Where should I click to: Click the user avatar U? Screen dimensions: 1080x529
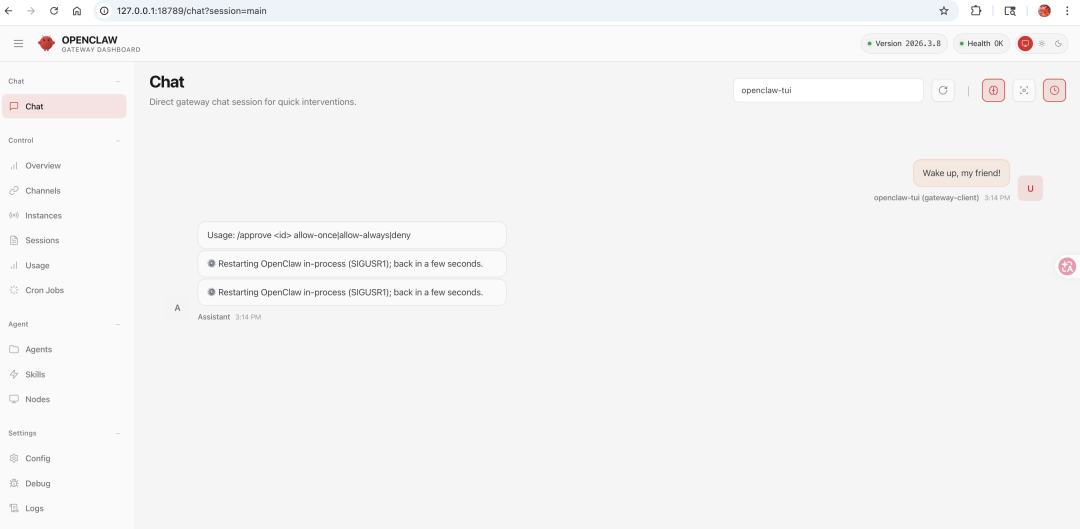click(x=1030, y=188)
